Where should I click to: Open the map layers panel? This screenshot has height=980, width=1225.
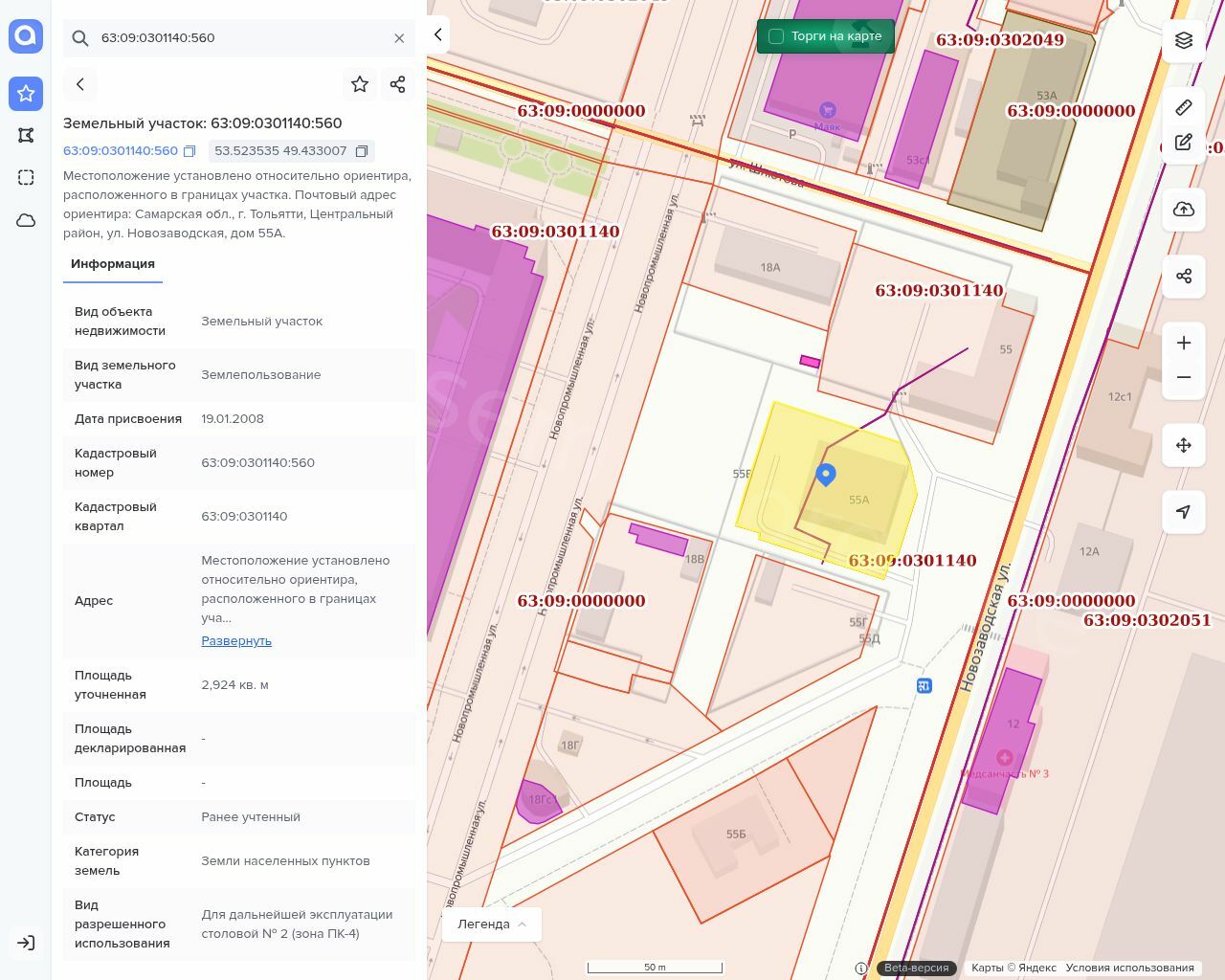click(x=1184, y=40)
